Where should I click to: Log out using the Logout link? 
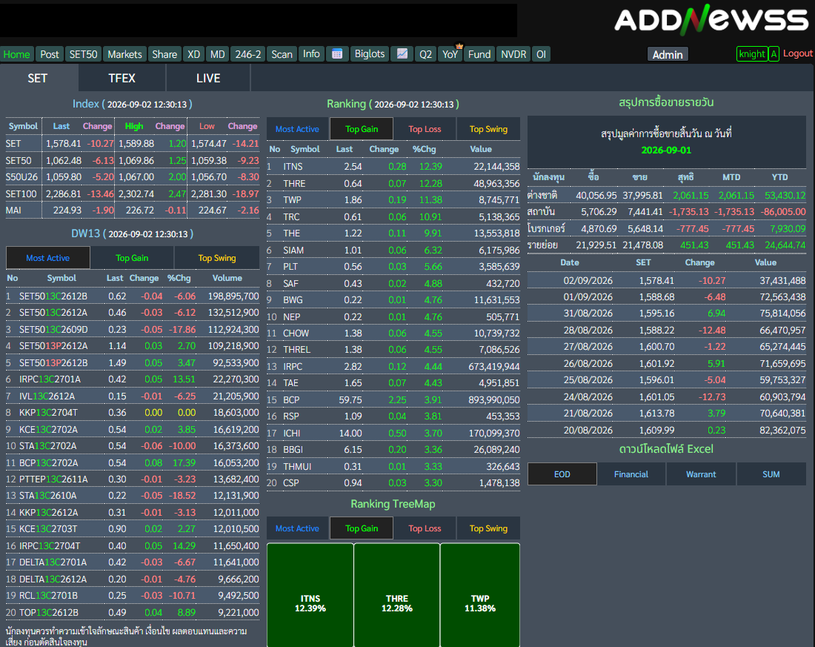coord(797,54)
